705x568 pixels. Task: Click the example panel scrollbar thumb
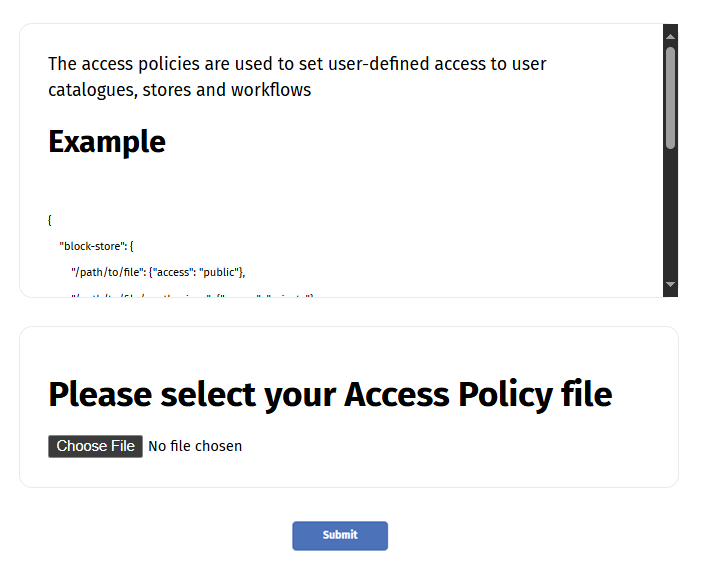[670, 98]
